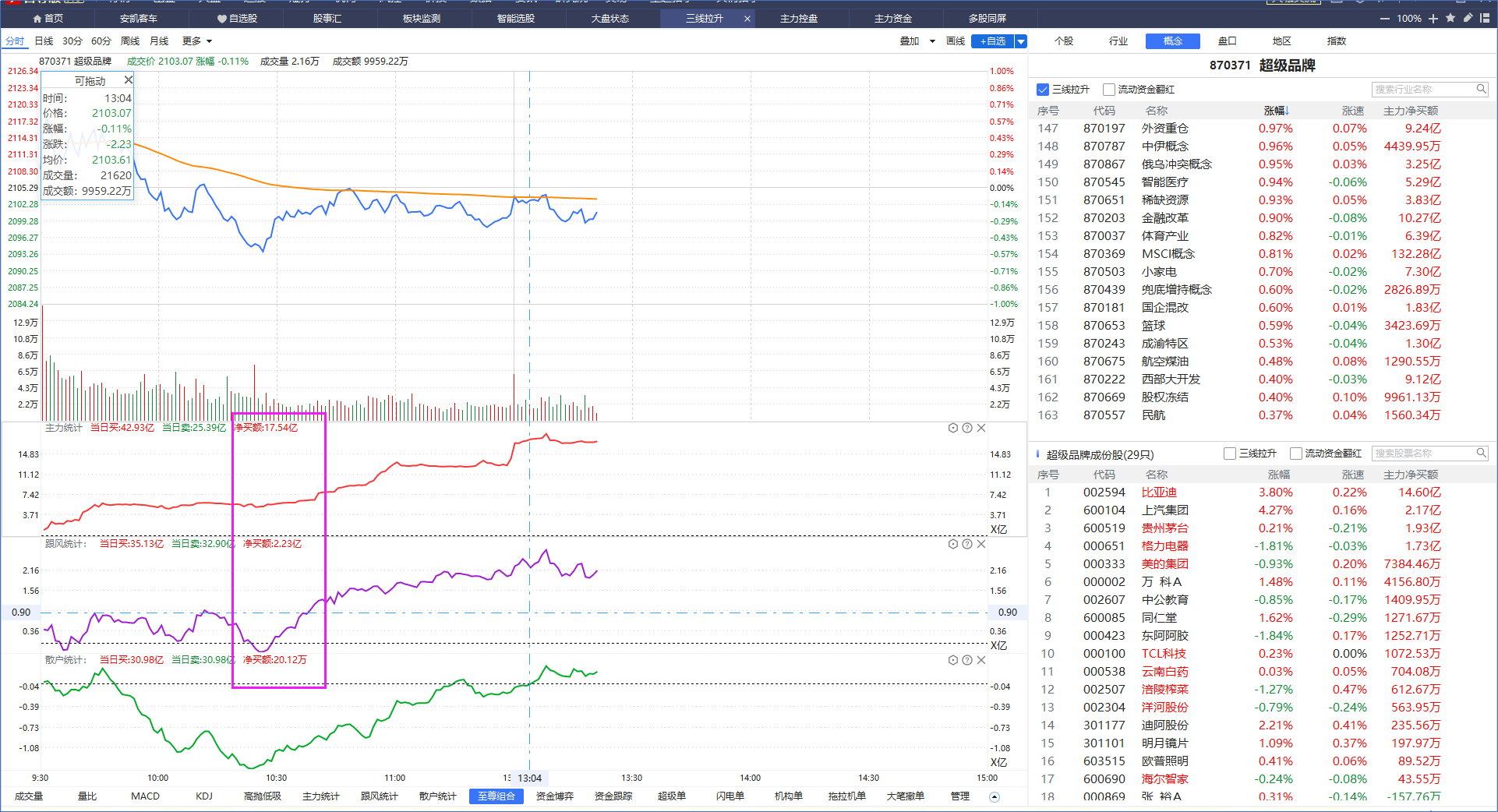Check 流动资金翻红 checkbox in concept list
The image size is (1498, 812).
click(1108, 90)
